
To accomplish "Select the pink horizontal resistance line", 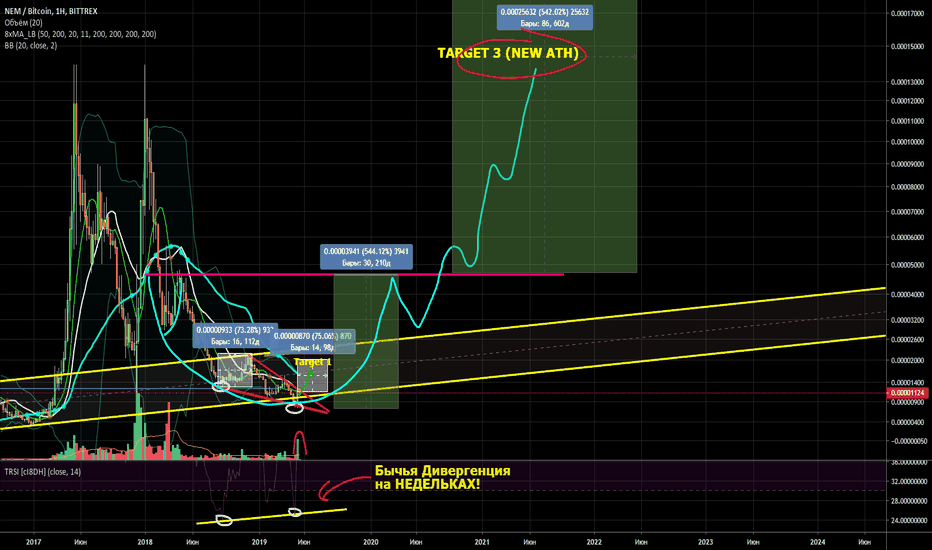I will (x=354, y=274).
